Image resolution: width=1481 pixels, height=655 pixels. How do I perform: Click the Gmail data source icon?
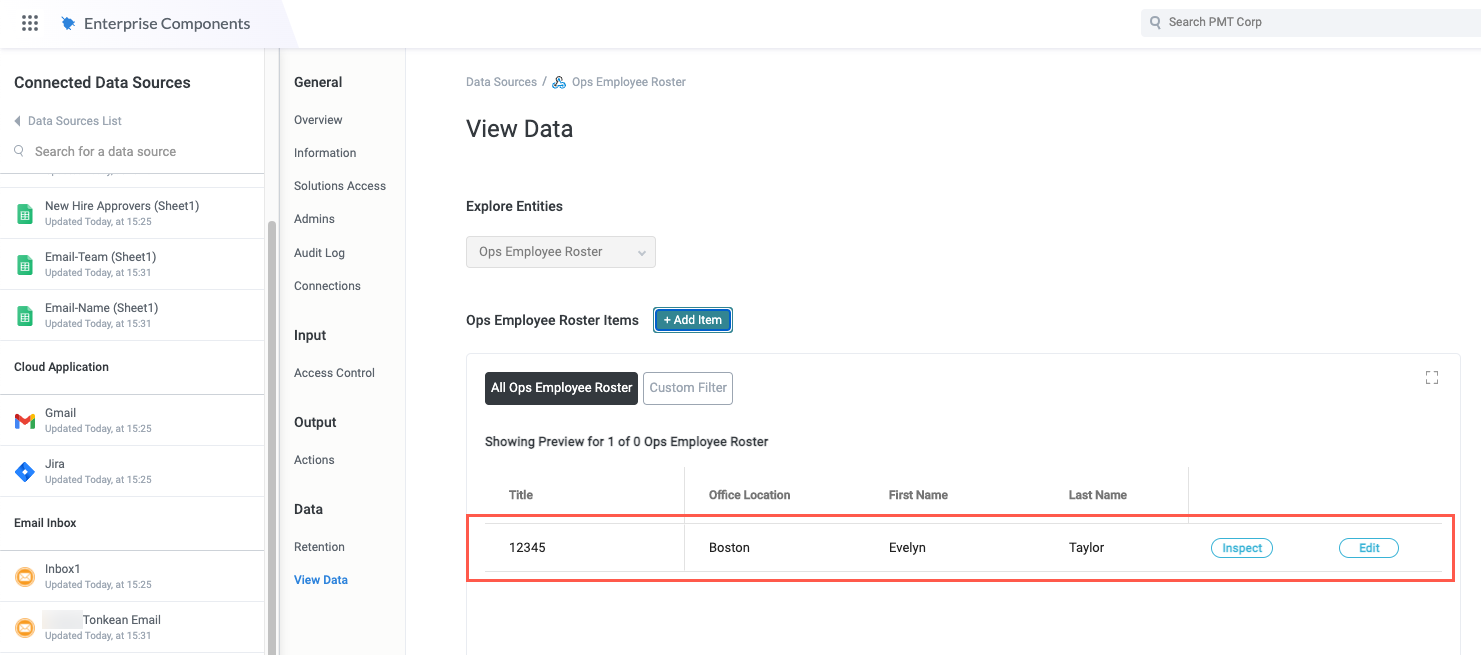click(25, 421)
